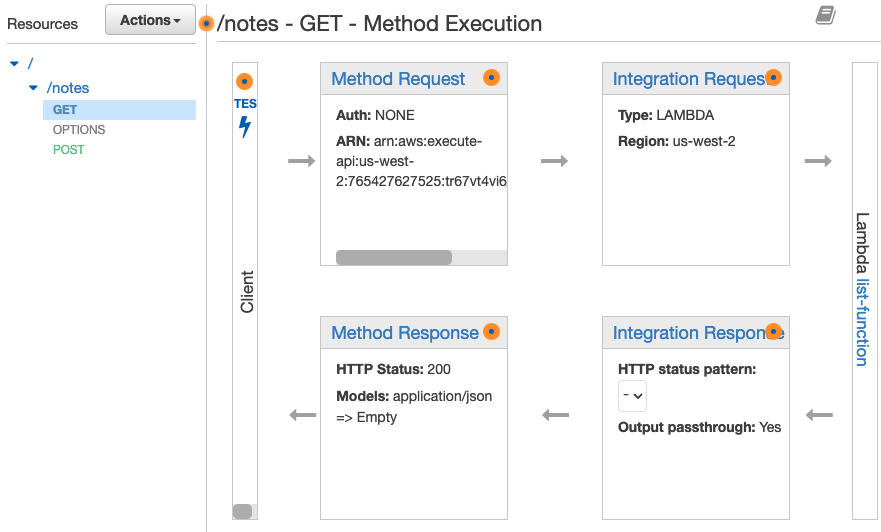This screenshot has width=881, height=532.
Task: Click the orange hint dot on Method Response
Action: tap(491, 331)
